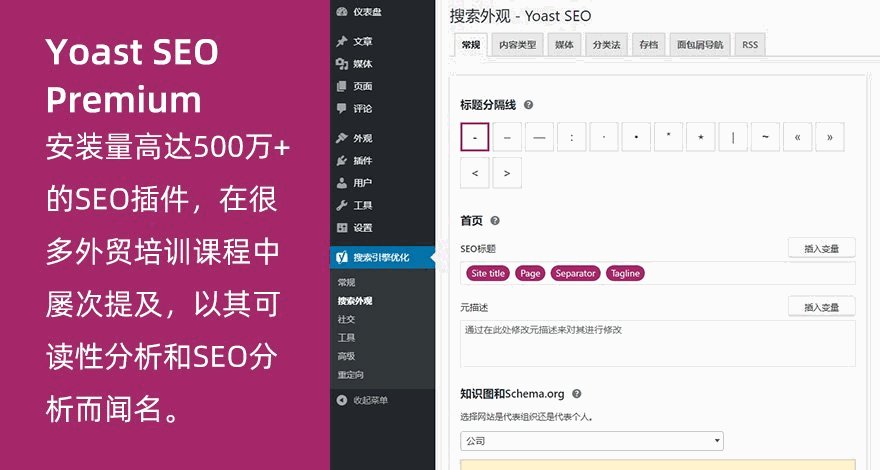
Task: Select the tilde title separator option
Action: (x=765, y=137)
